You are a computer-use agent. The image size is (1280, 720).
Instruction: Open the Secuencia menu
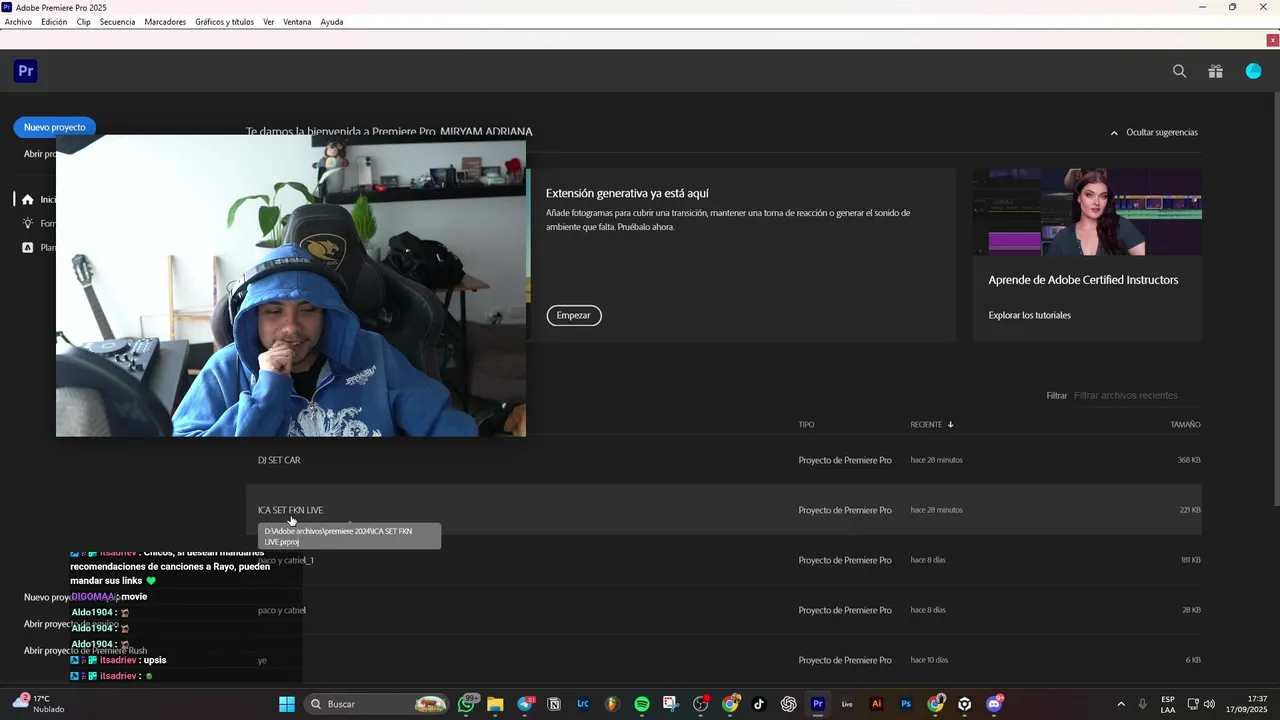[x=117, y=22]
